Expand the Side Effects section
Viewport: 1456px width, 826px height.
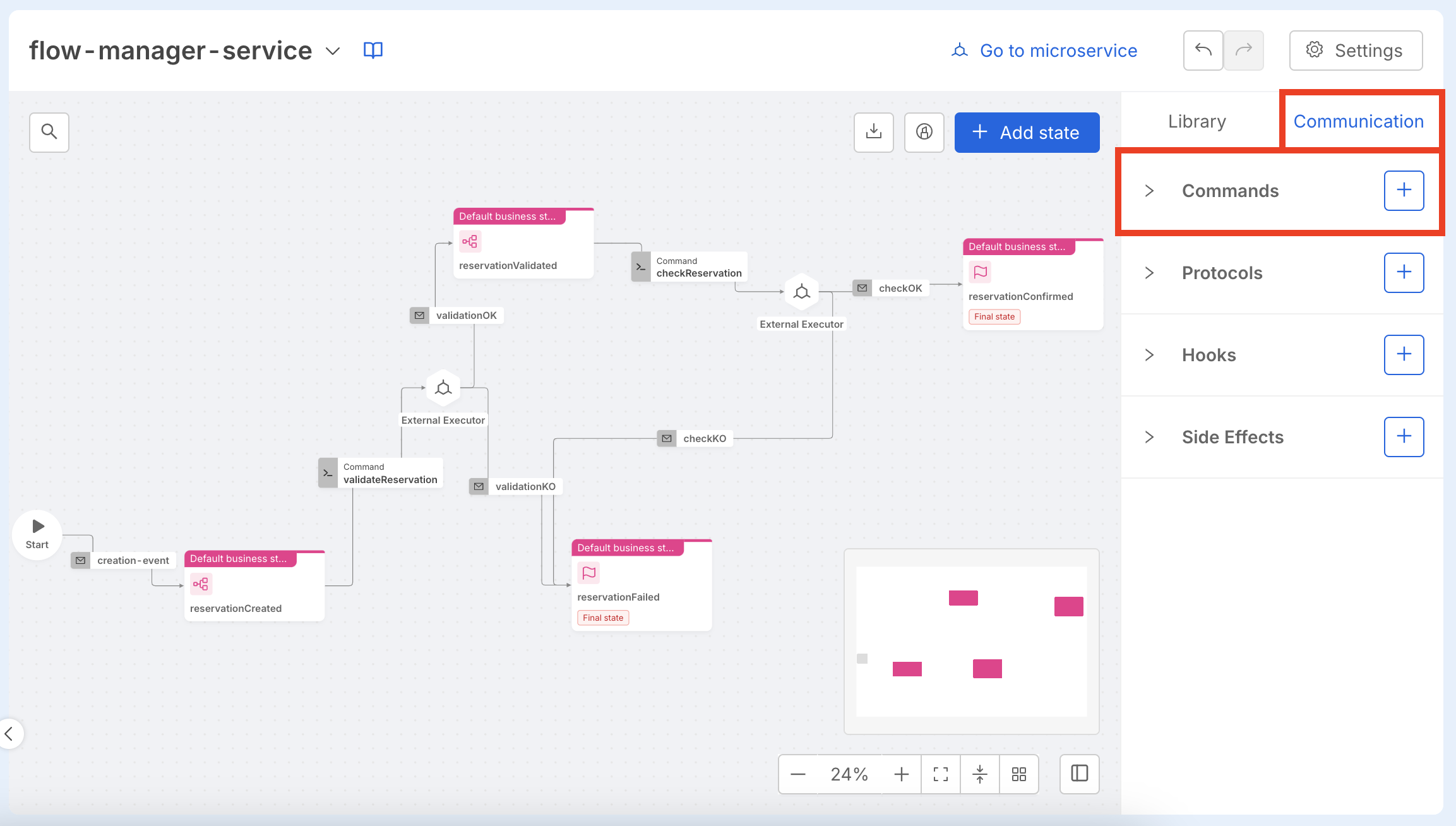[x=1149, y=436]
